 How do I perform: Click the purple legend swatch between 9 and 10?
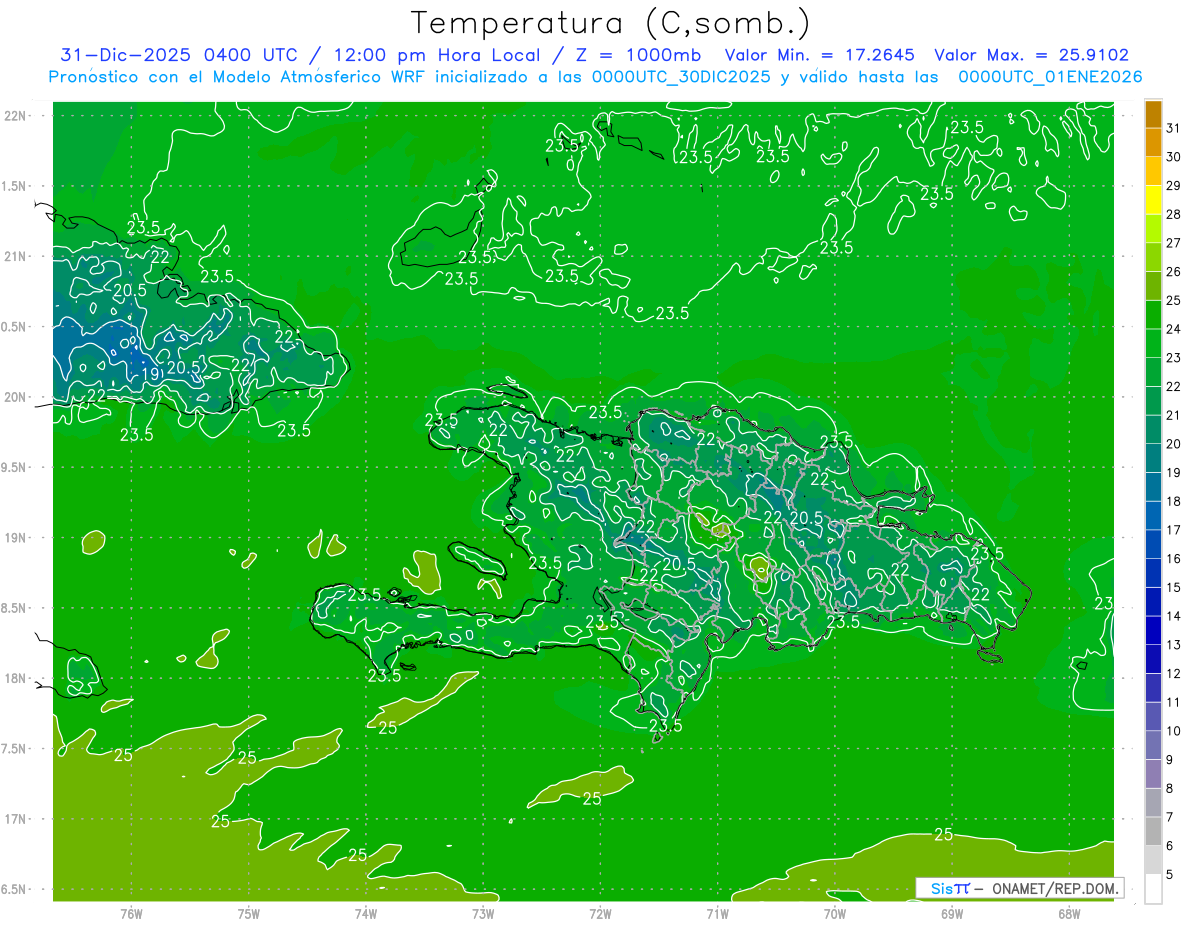coord(1153,745)
